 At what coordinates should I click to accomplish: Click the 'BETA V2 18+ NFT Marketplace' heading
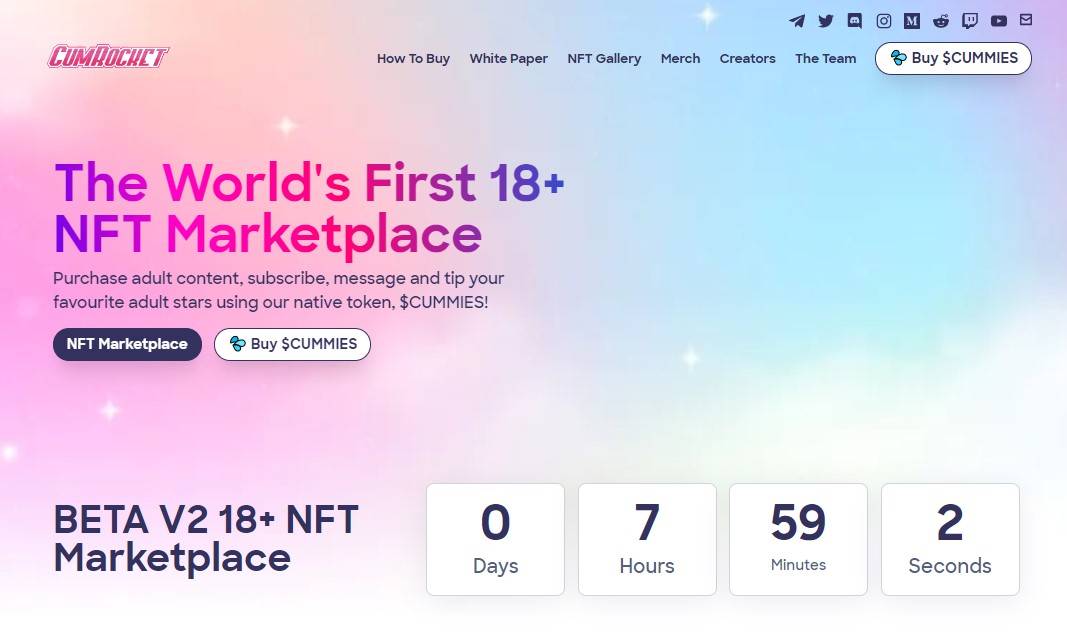[x=206, y=539]
